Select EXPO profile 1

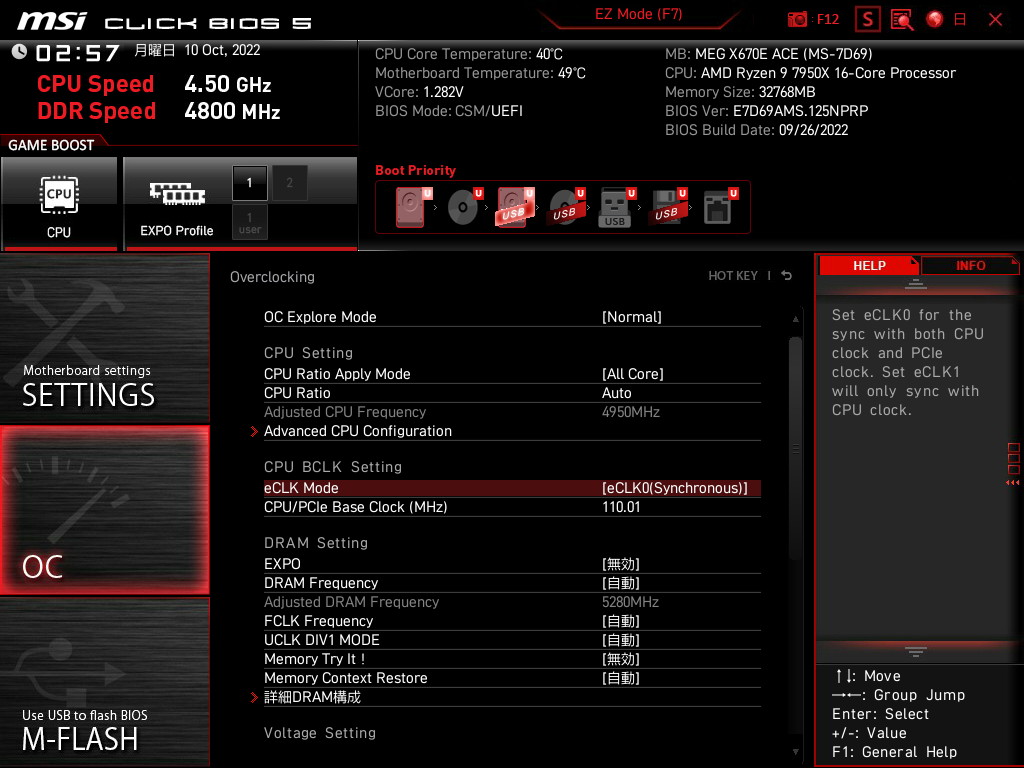click(249, 183)
